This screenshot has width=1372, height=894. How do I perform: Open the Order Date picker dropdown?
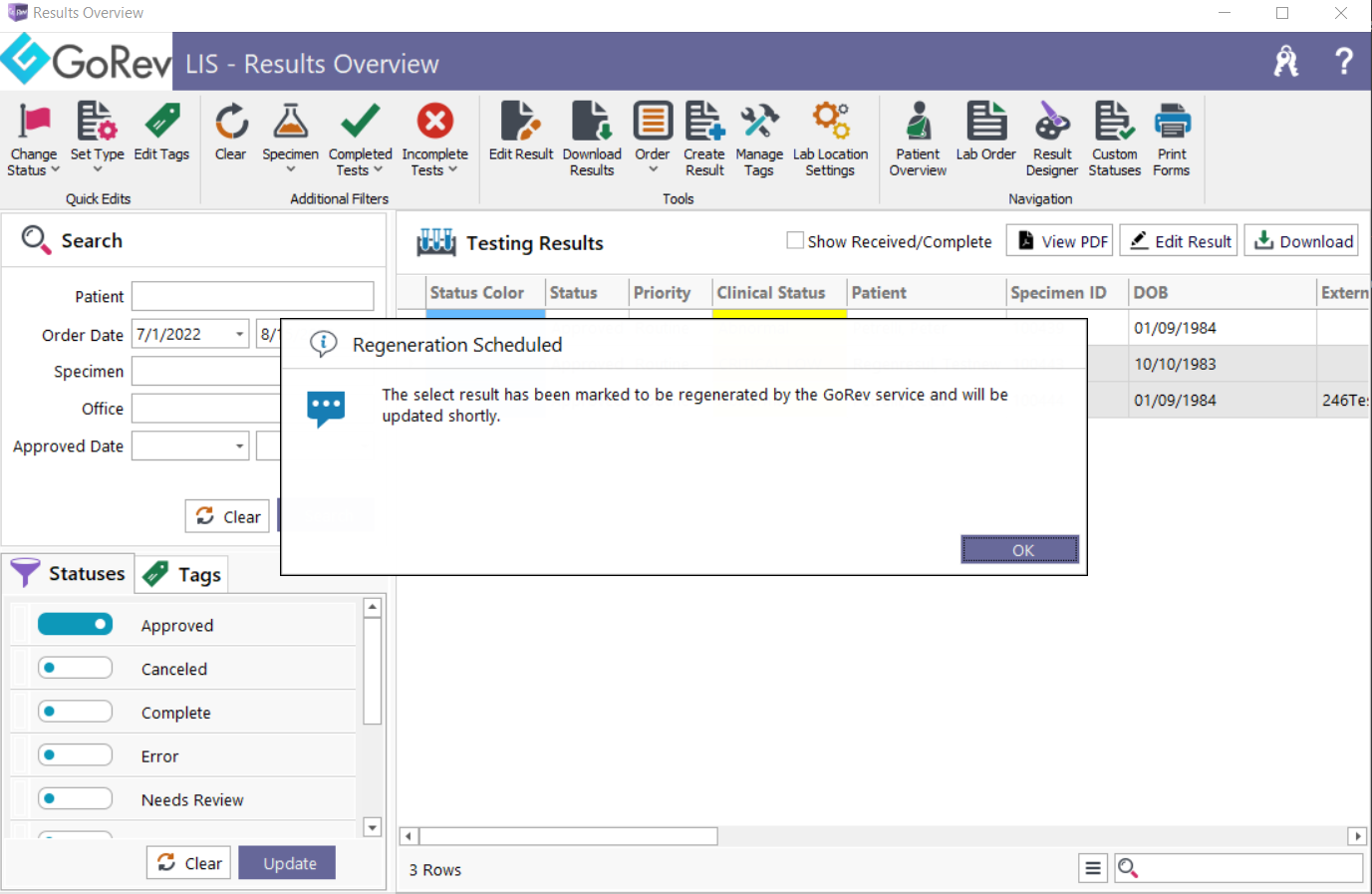click(x=239, y=334)
